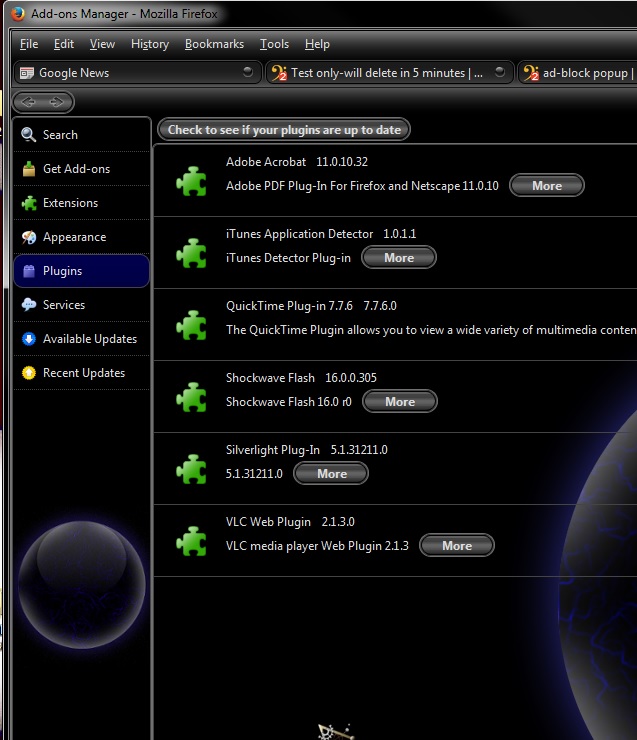The height and width of the screenshot is (740, 637).
Task: Click the Firefox logo in title bar
Action: pyautogui.click(x=17, y=13)
